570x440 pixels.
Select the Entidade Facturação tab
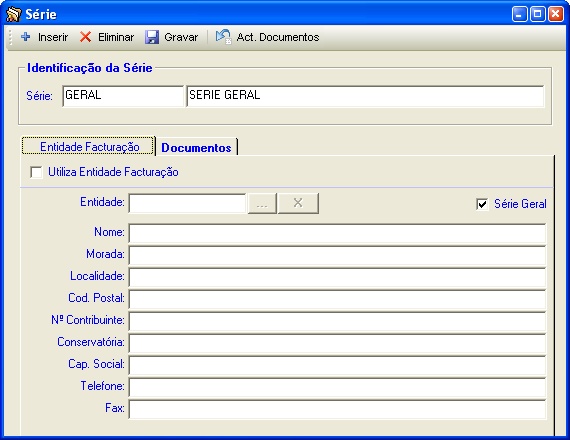click(x=88, y=146)
